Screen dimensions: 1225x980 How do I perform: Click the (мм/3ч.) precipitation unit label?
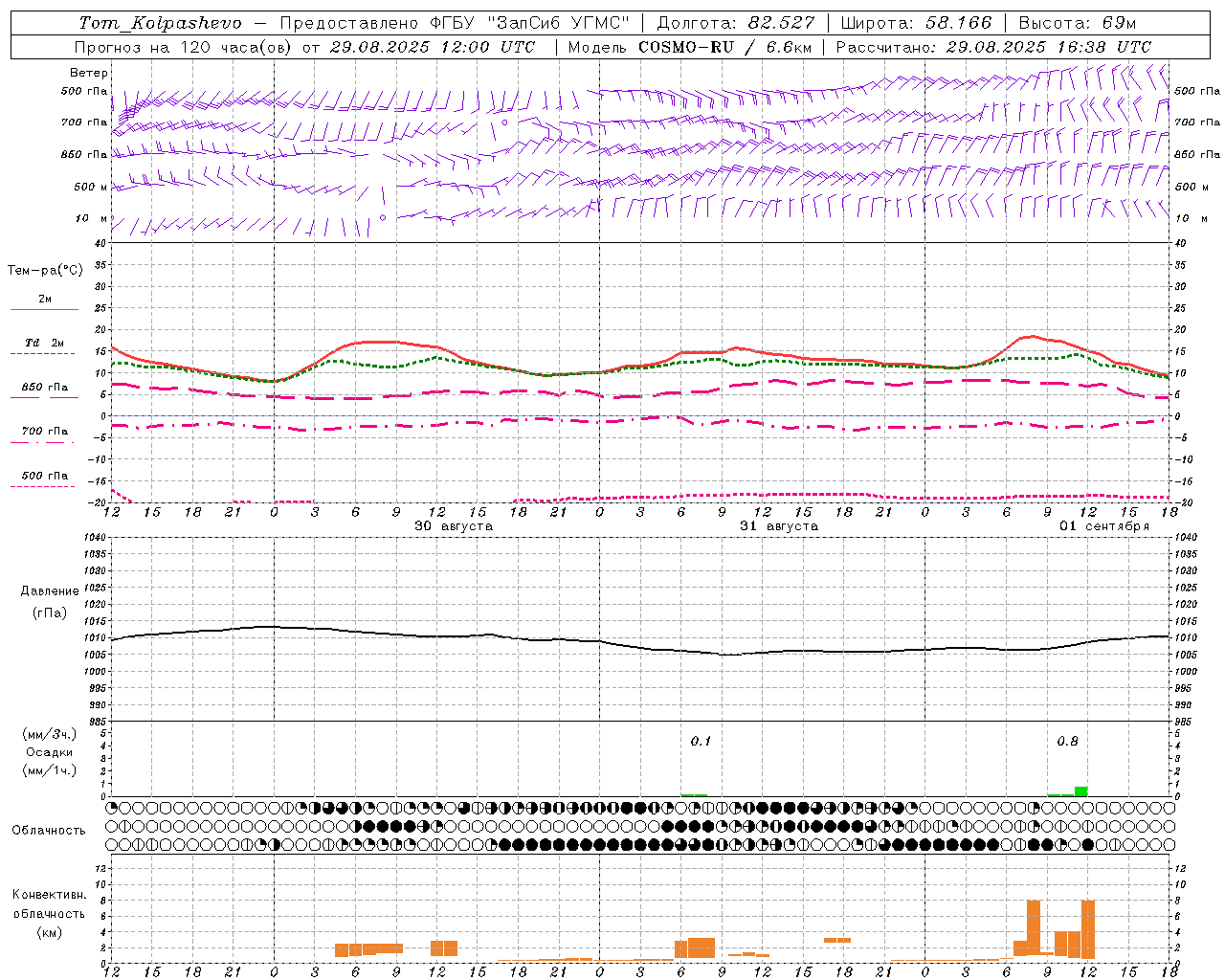pos(50,734)
